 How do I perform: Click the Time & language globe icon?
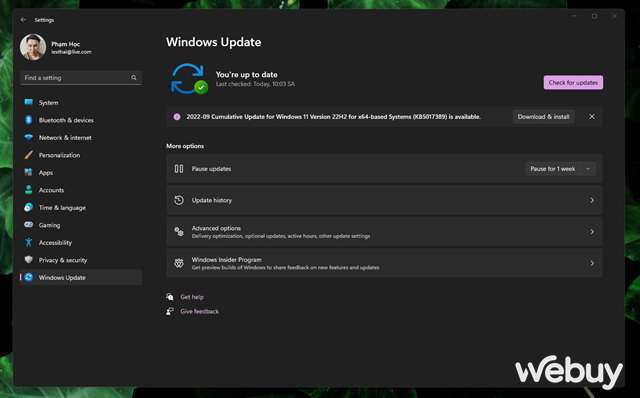[x=29, y=207]
